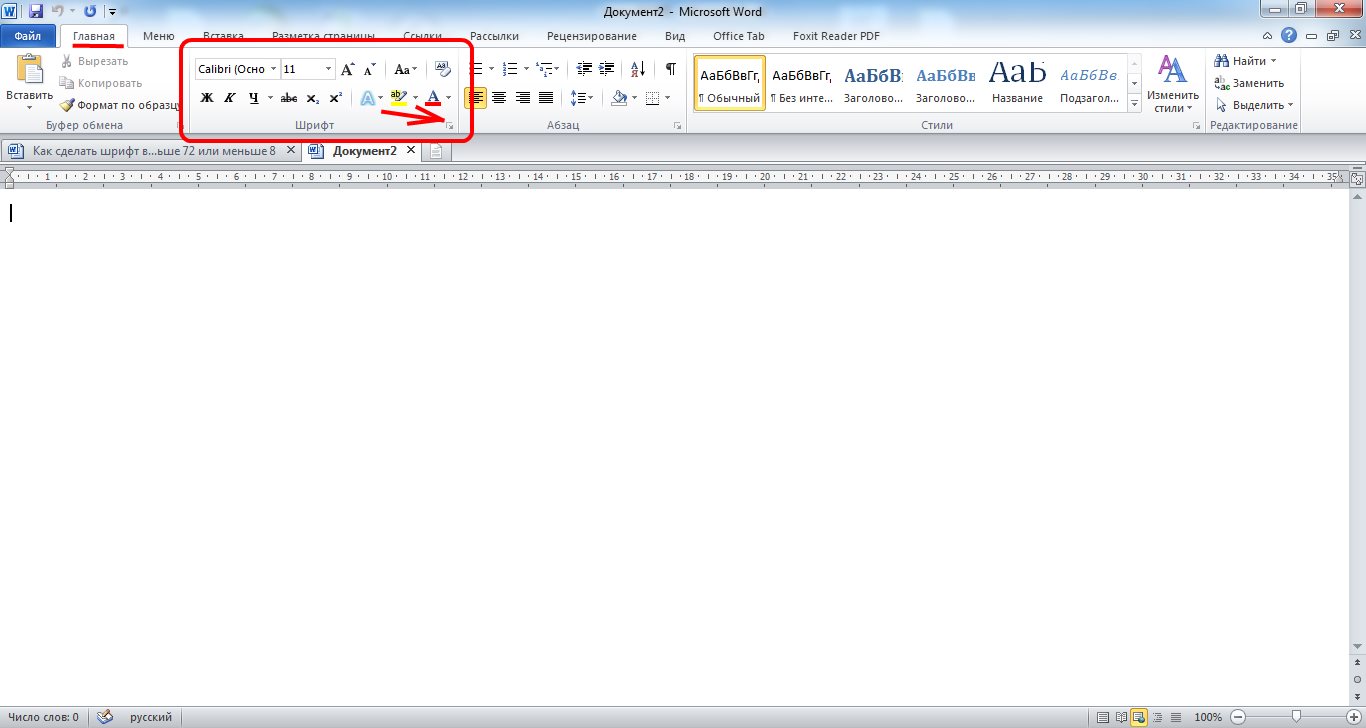Click the bullets list icon

(x=478, y=69)
